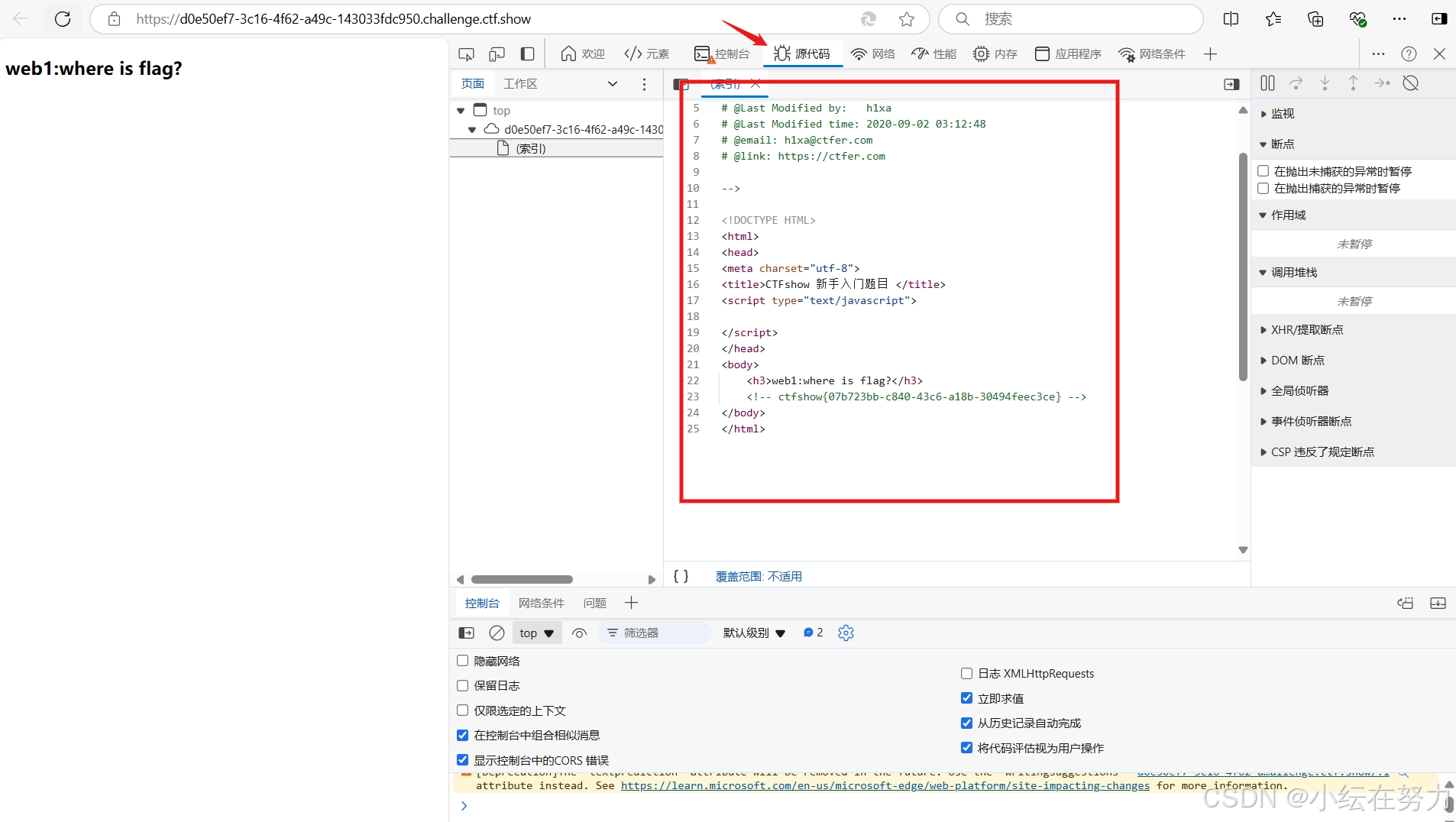
Task: Click the DevTools help question icon
Action: [1409, 54]
